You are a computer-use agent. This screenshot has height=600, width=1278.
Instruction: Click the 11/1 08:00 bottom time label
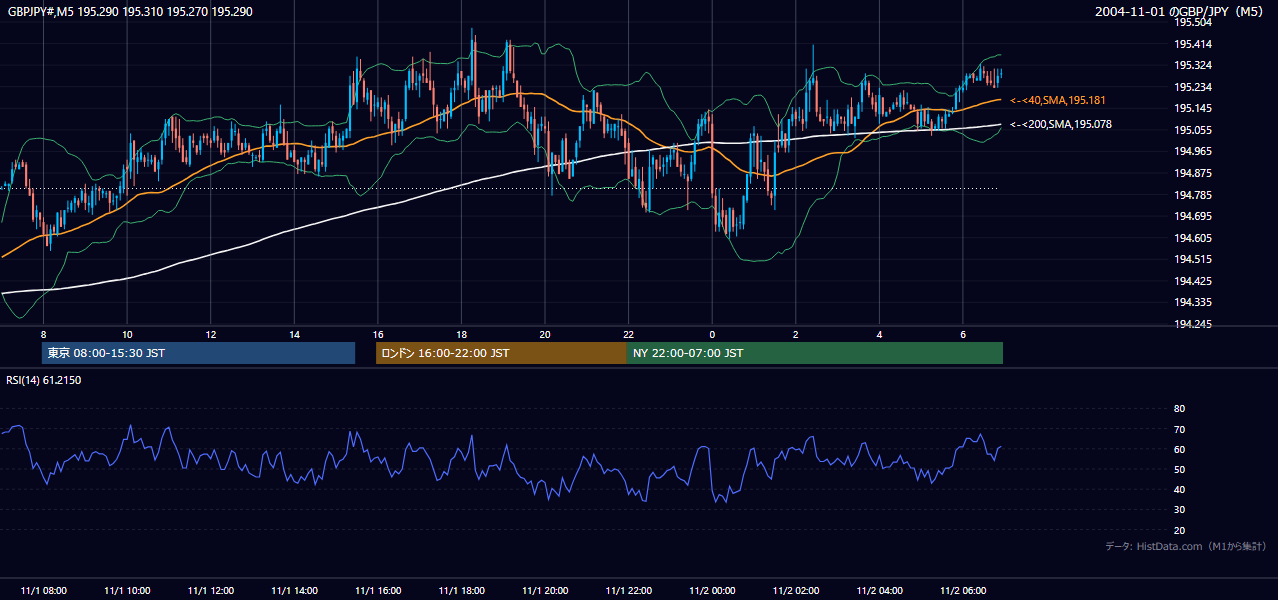click(43, 590)
